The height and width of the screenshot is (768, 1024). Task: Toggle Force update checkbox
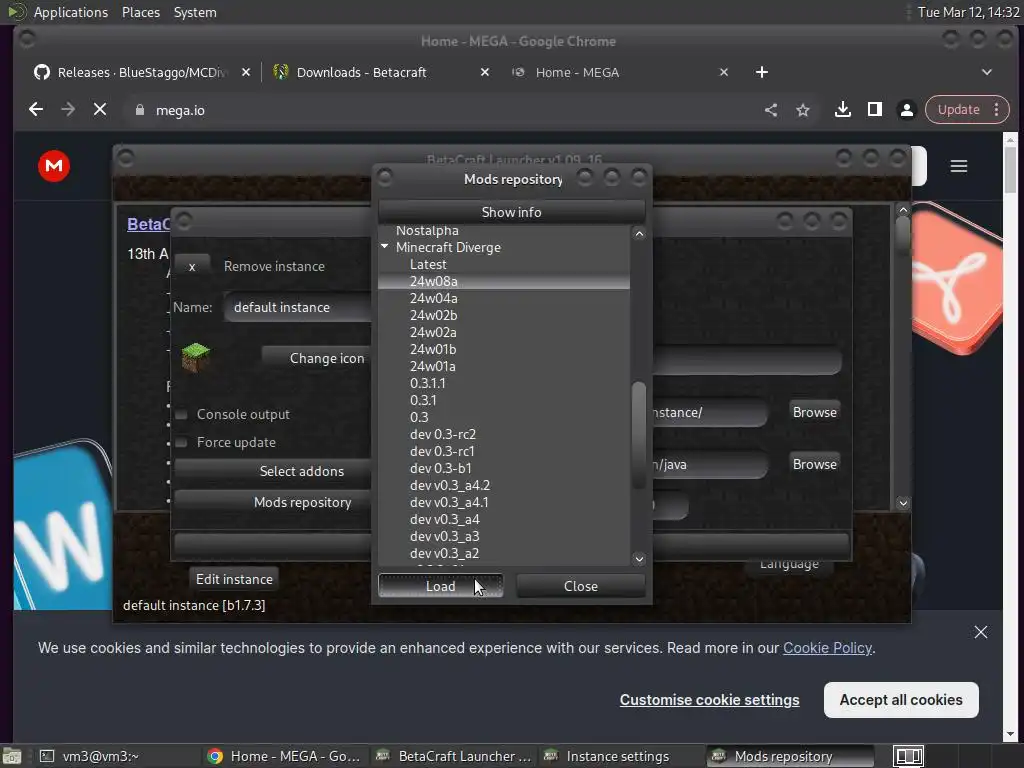click(x=182, y=442)
